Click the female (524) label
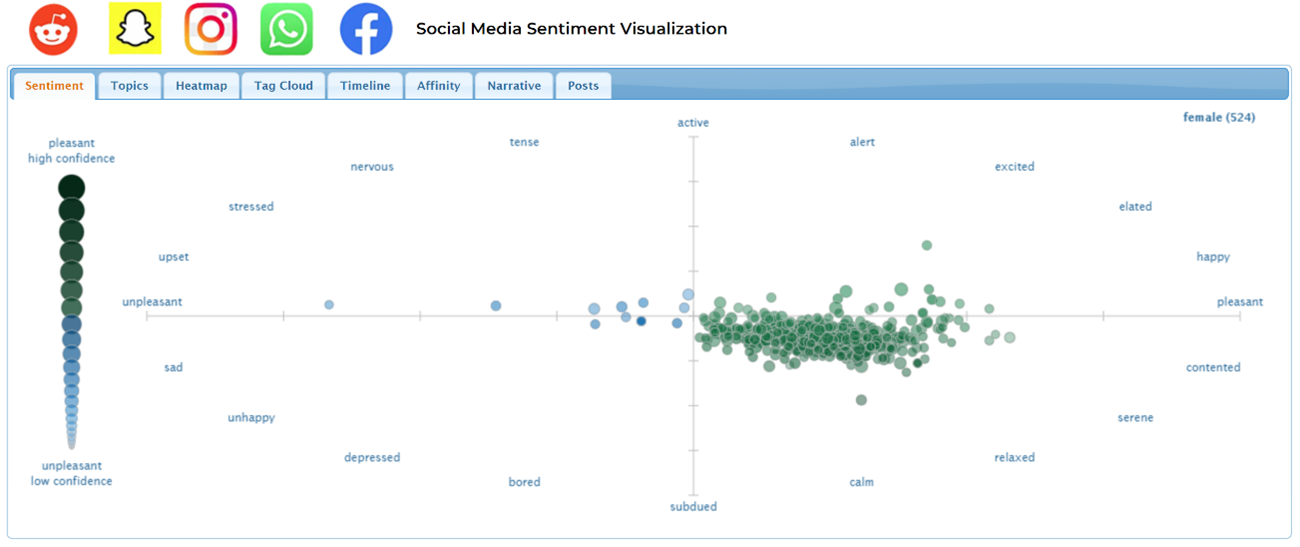1300x547 pixels. click(x=1219, y=117)
